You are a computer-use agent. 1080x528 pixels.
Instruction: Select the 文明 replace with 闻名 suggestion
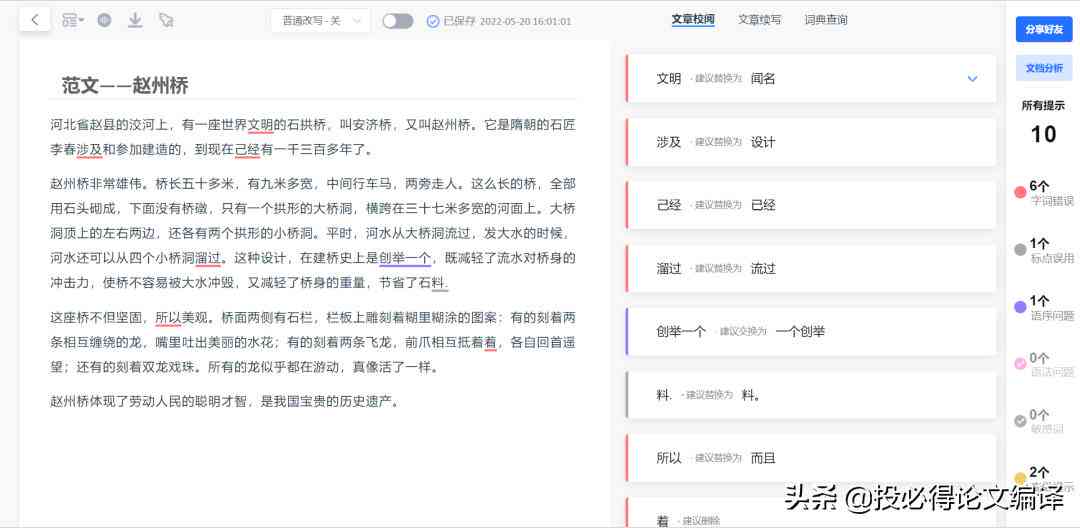(x=810, y=78)
